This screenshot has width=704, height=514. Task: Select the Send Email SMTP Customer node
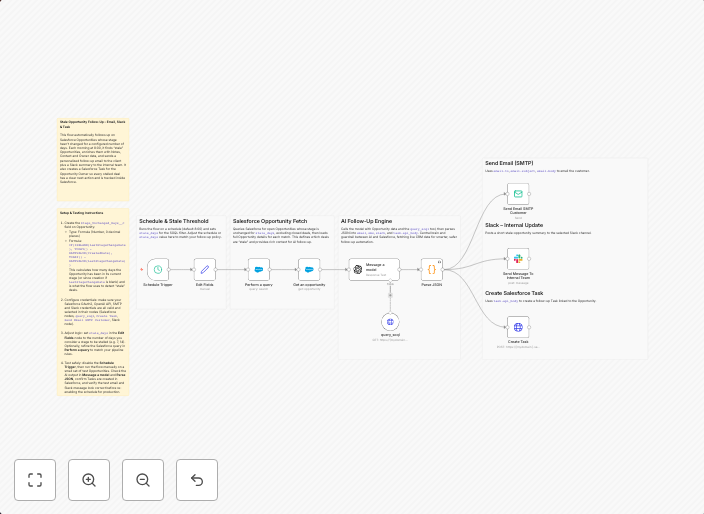tap(518, 194)
